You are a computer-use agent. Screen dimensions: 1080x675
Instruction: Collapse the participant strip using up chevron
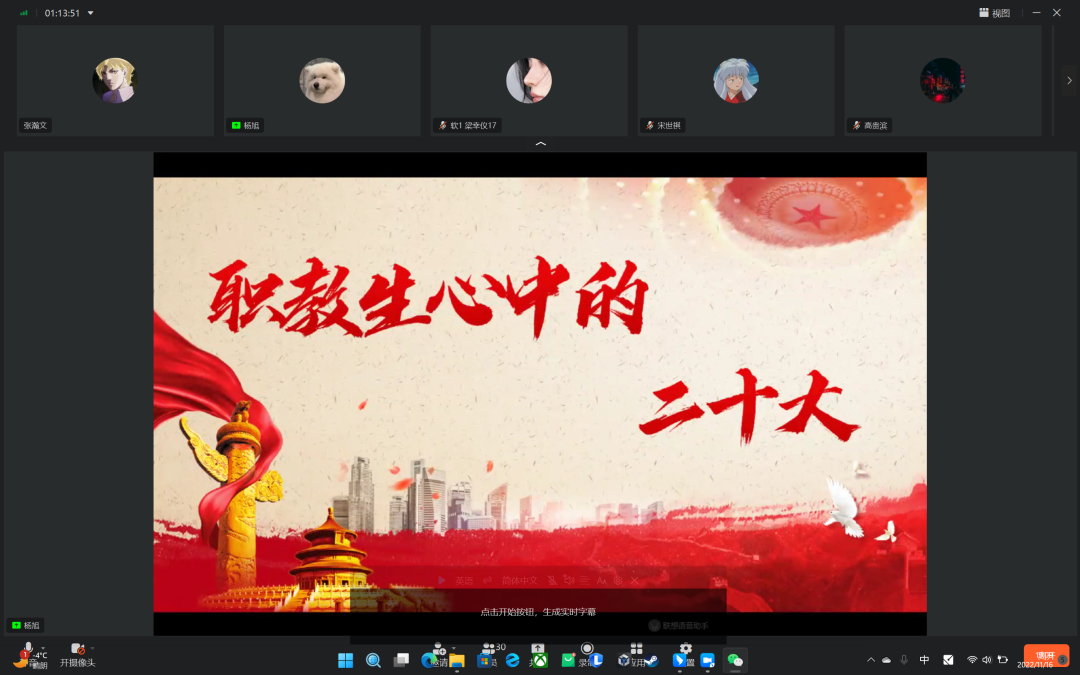(x=541, y=144)
